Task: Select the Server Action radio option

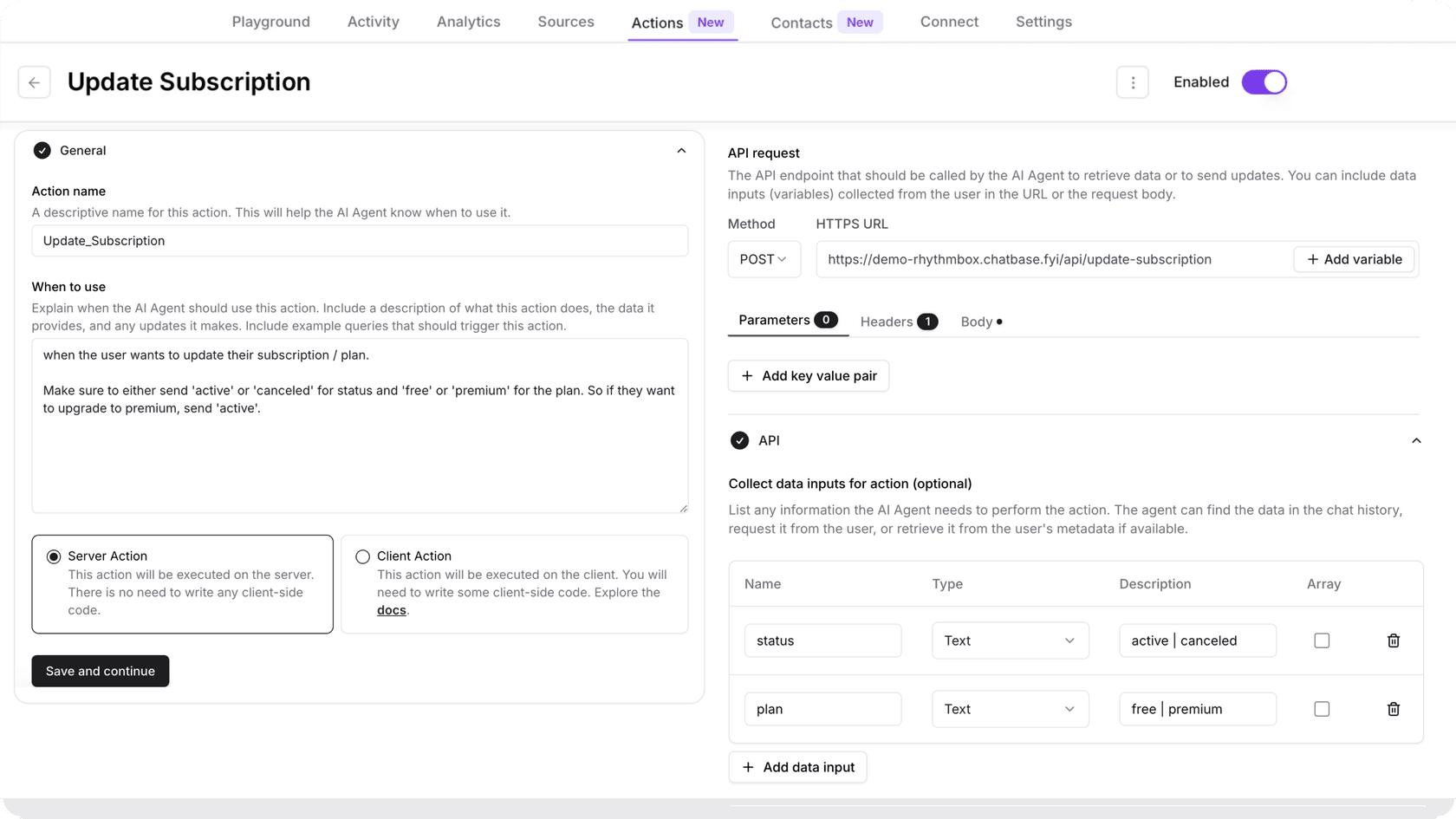Action: point(54,556)
